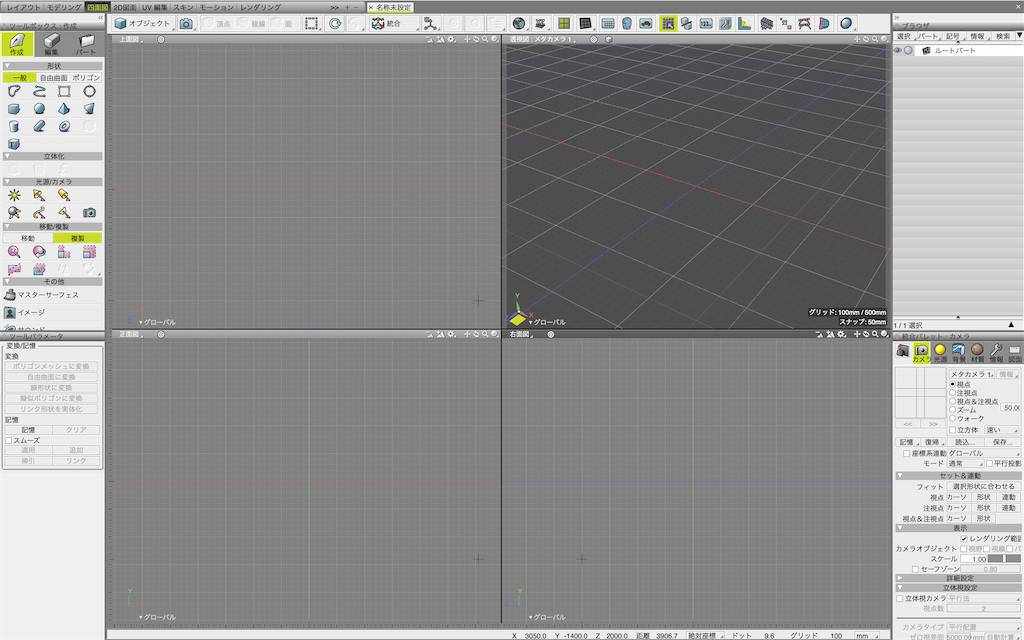Click the 読込... button in camera palette

click(964, 442)
